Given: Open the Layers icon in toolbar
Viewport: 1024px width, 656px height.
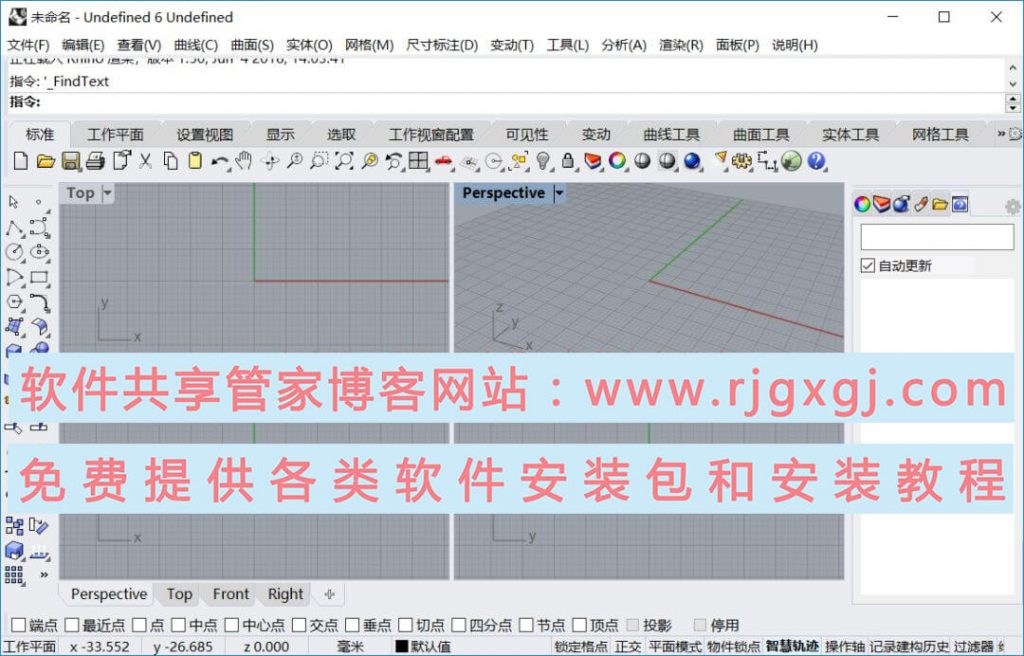Looking at the screenshot, I should [592, 161].
